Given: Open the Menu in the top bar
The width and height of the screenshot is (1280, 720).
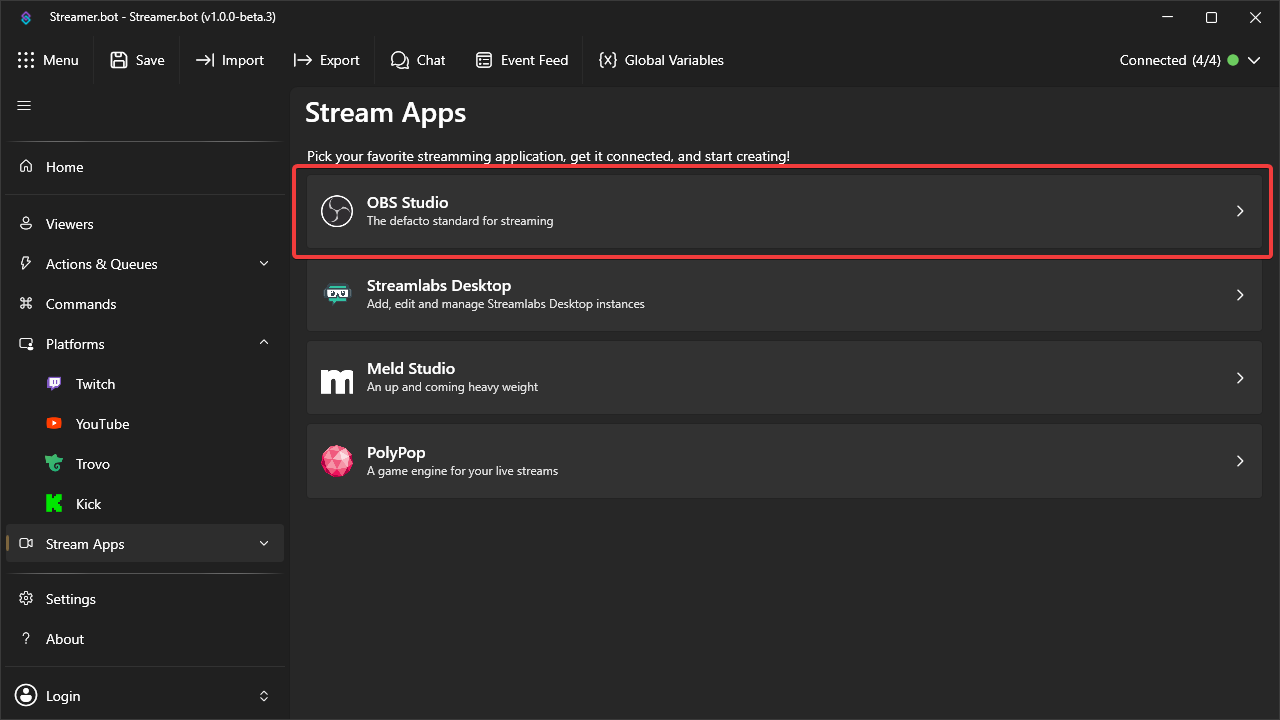Looking at the screenshot, I should [48, 60].
